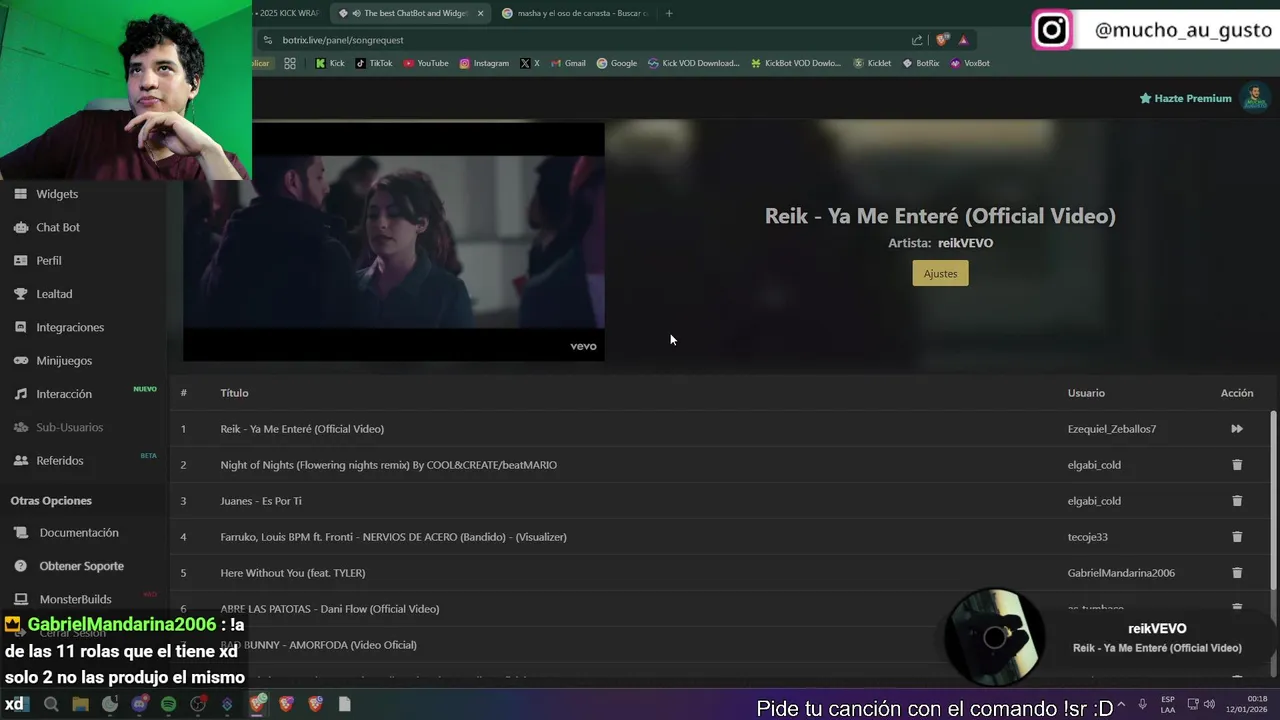Click the Referidos people icon
The width and height of the screenshot is (1280, 720).
pyautogui.click(x=20, y=460)
